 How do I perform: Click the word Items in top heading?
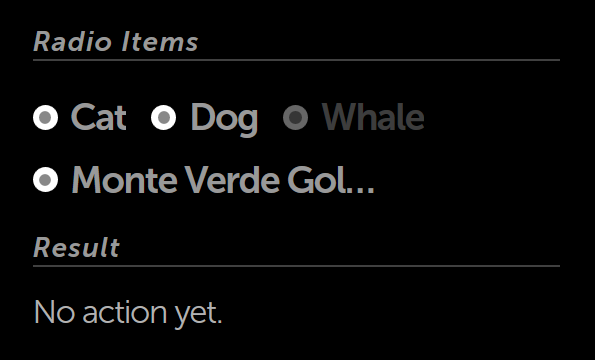point(160,41)
